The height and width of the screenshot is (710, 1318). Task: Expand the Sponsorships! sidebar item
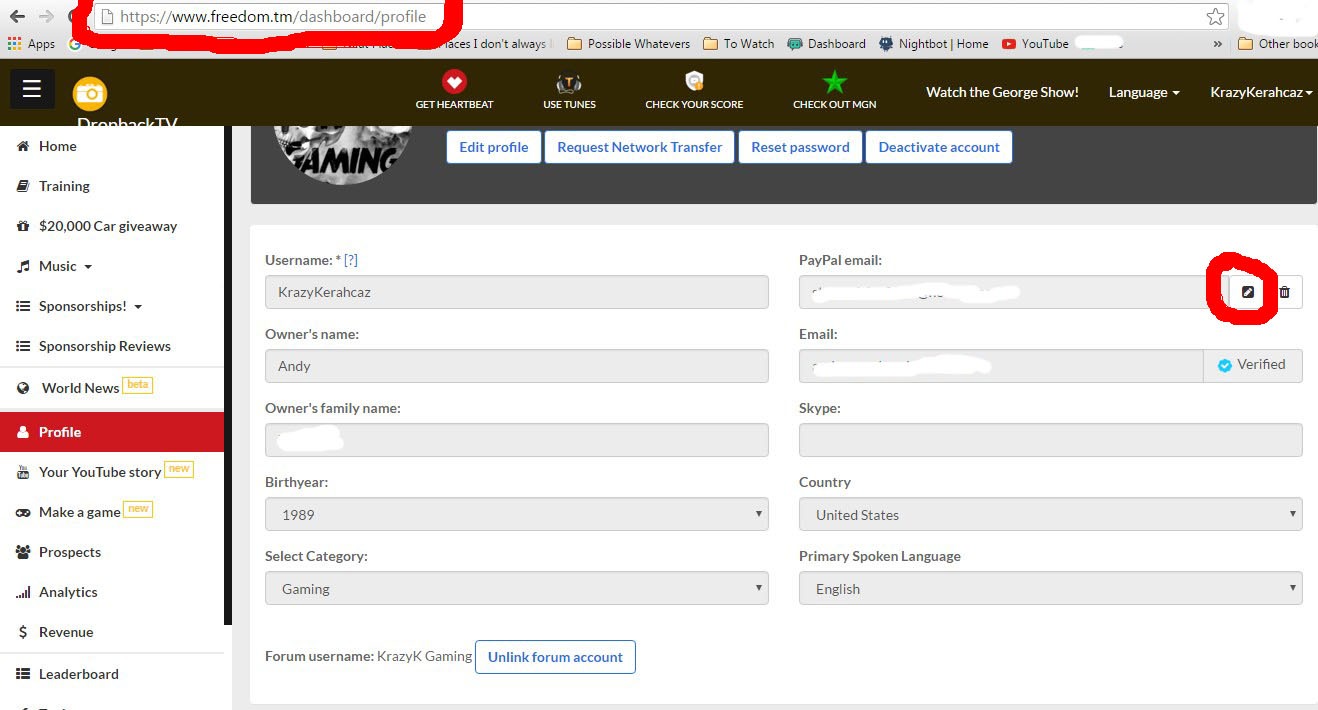pyautogui.click(x=90, y=306)
